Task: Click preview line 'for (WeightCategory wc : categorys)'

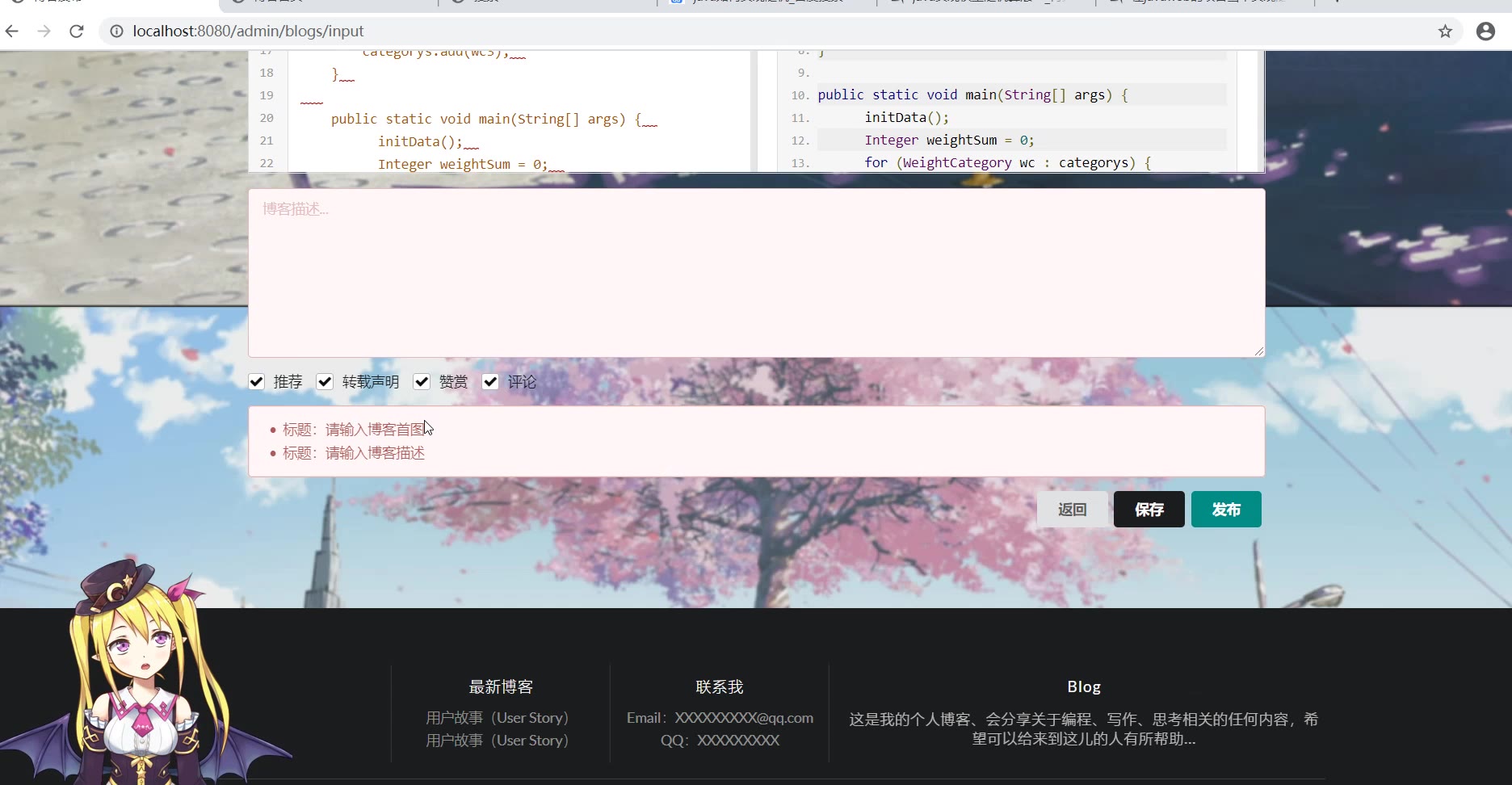Action: pos(1008,162)
